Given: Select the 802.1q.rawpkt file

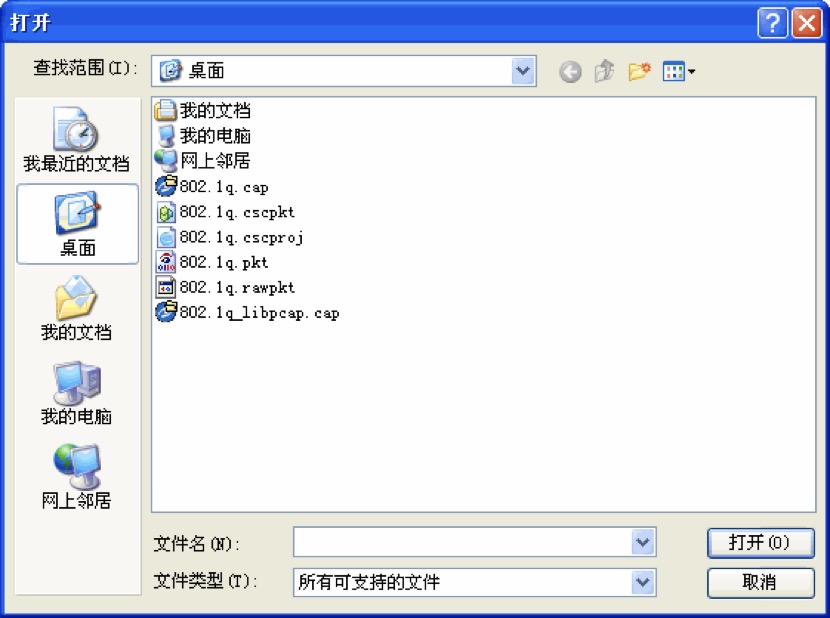Looking at the screenshot, I should (x=236, y=287).
